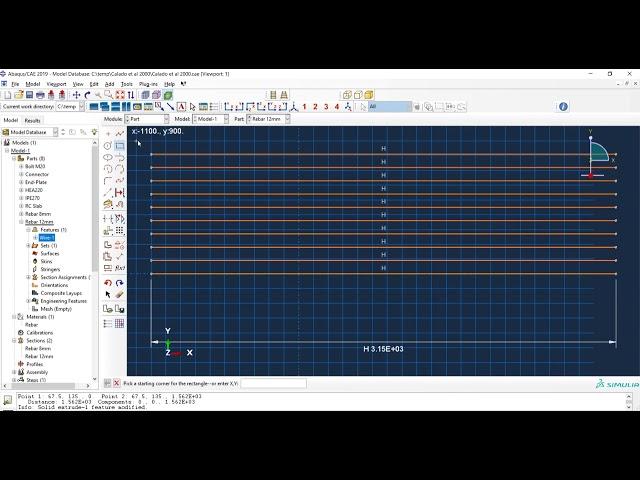Viewport: 640px width, 480px height.
Task: Click the H 3.15E+03 dimension label
Action: click(x=383, y=349)
